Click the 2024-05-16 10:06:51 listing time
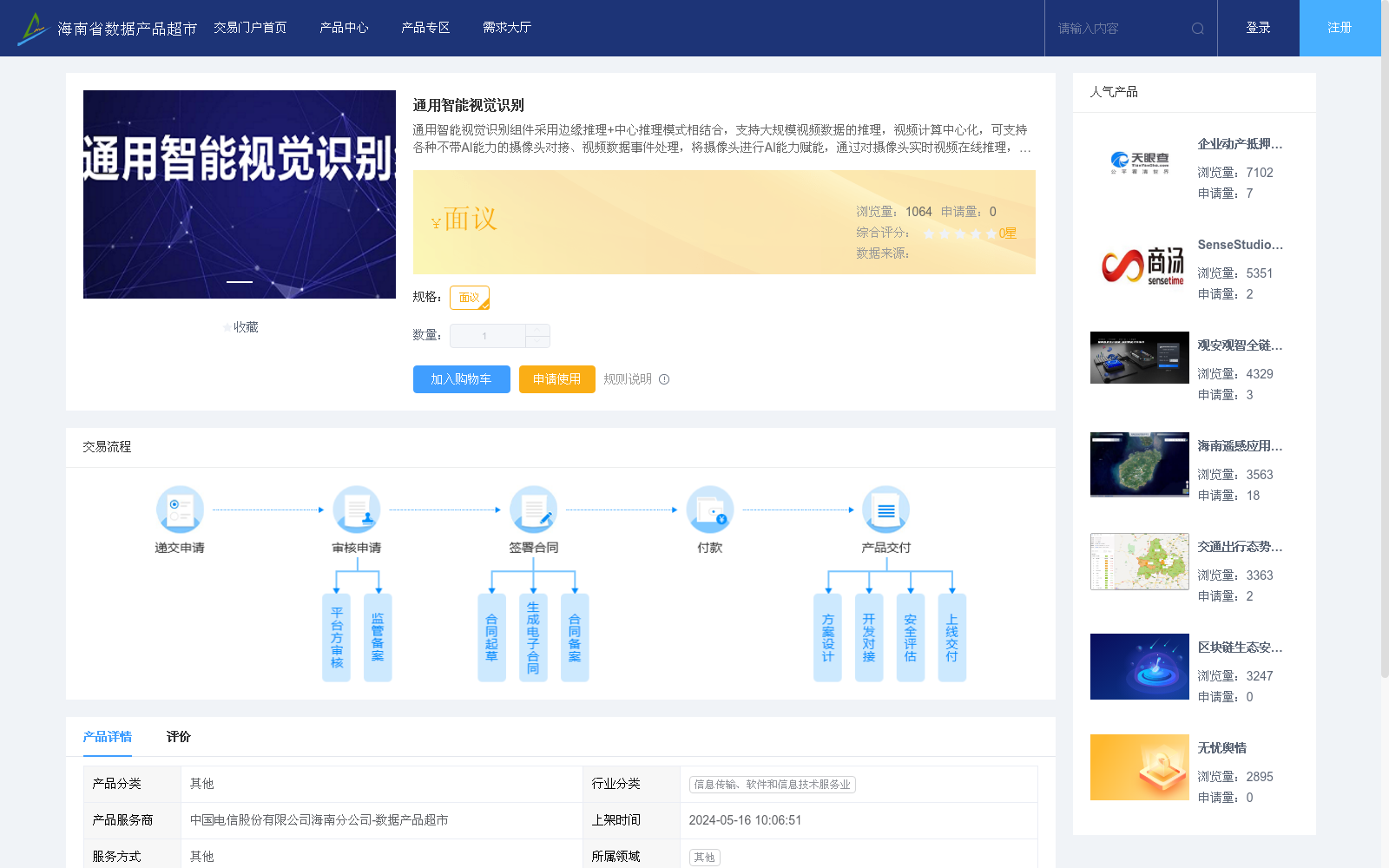This screenshot has height=868, width=1389. [745, 820]
